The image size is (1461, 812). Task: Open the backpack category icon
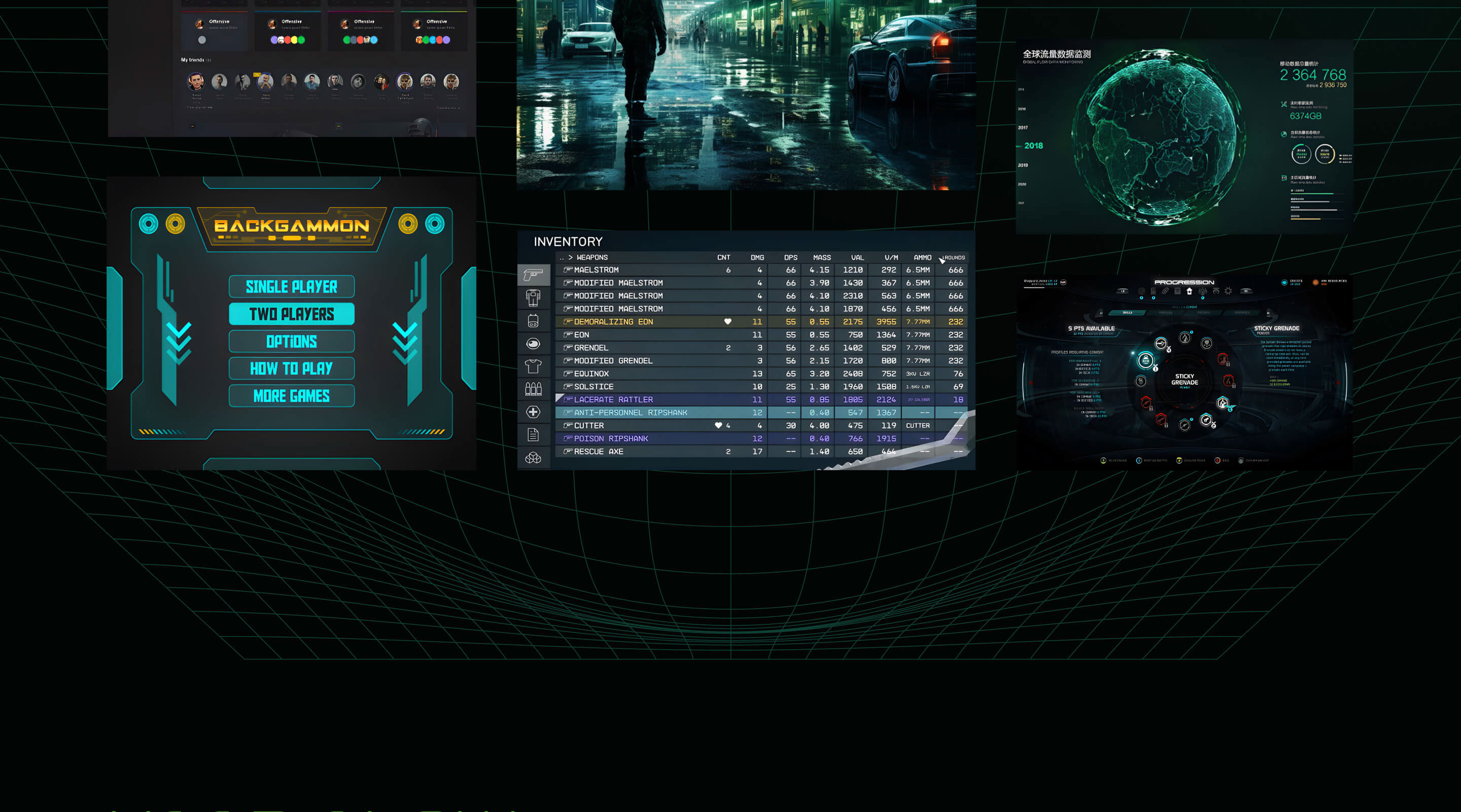533,321
